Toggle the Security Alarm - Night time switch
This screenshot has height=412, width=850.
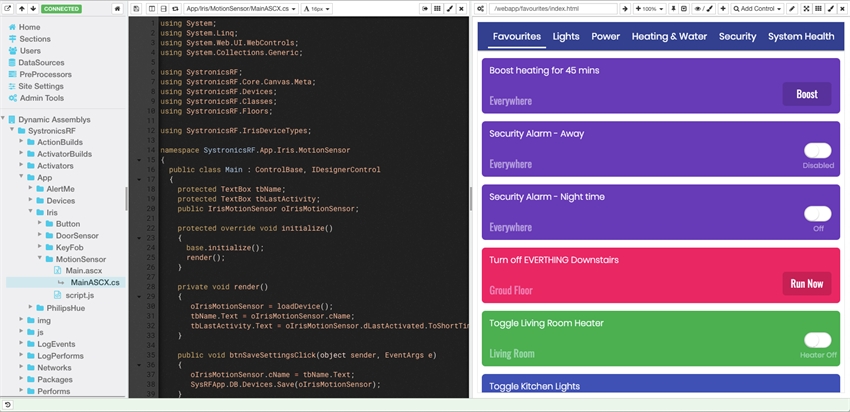817,213
